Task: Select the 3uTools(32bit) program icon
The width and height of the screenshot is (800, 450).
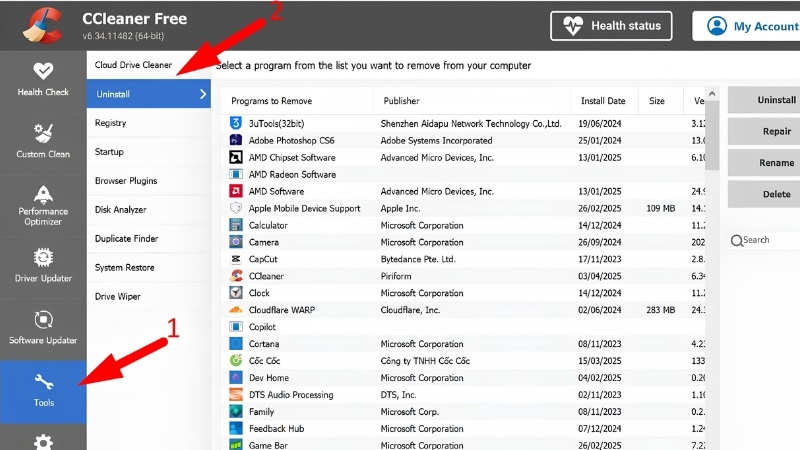Action: click(x=236, y=123)
